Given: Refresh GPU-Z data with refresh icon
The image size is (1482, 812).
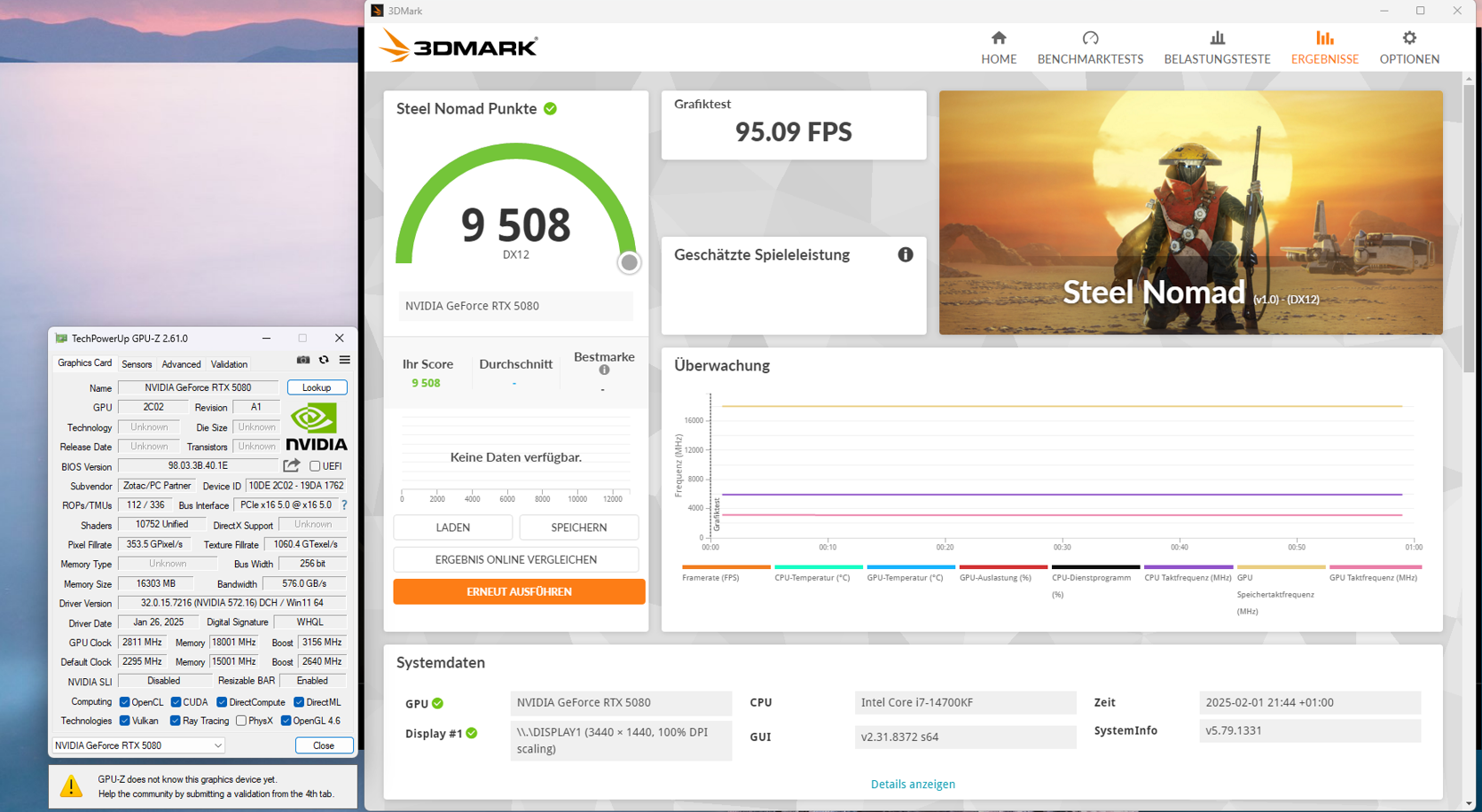Looking at the screenshot, I should coord(324,360).
